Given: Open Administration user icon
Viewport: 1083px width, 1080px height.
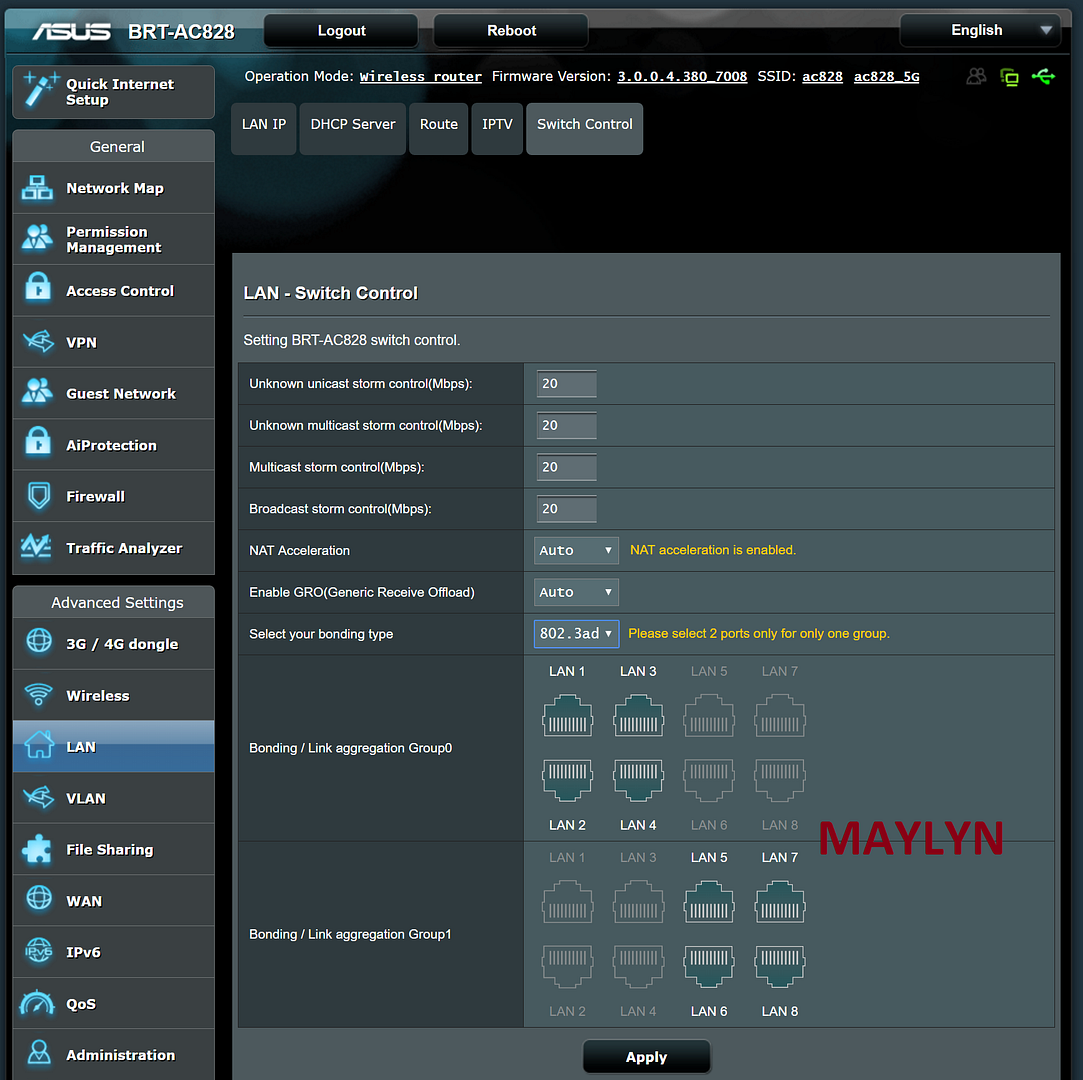Looking at the screenshot, I should tap(39, 1052).
